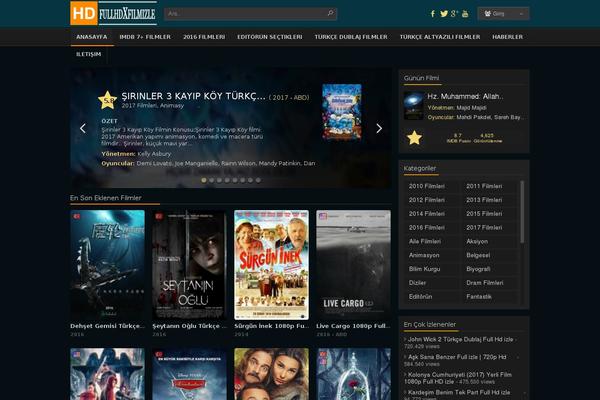Open the Şeytanın Oğlu movie poster
The height and width of the screenshot is (400, 600).
pos(189,264)
